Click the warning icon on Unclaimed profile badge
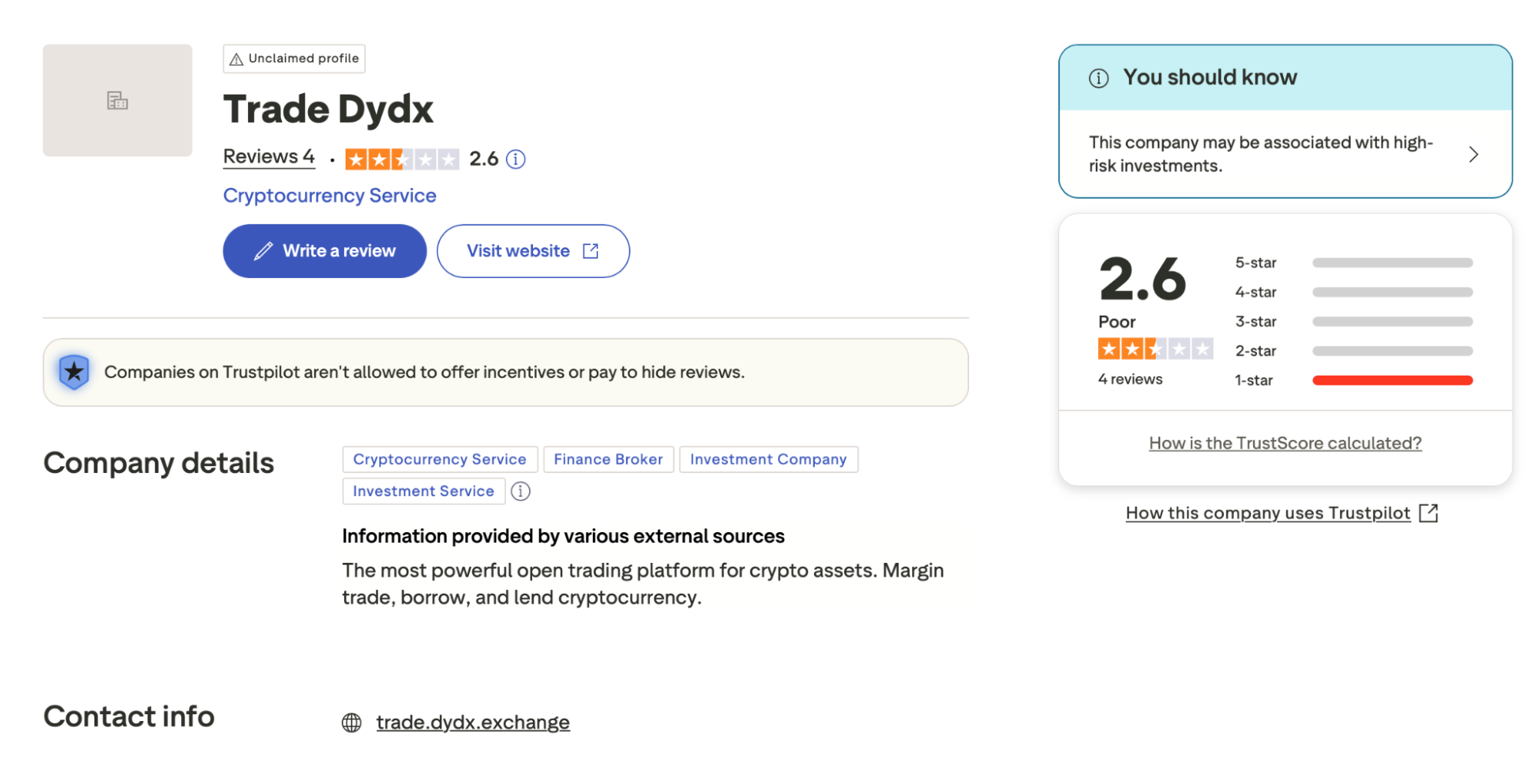This screenshot has height=784, width=1535. 236,58
